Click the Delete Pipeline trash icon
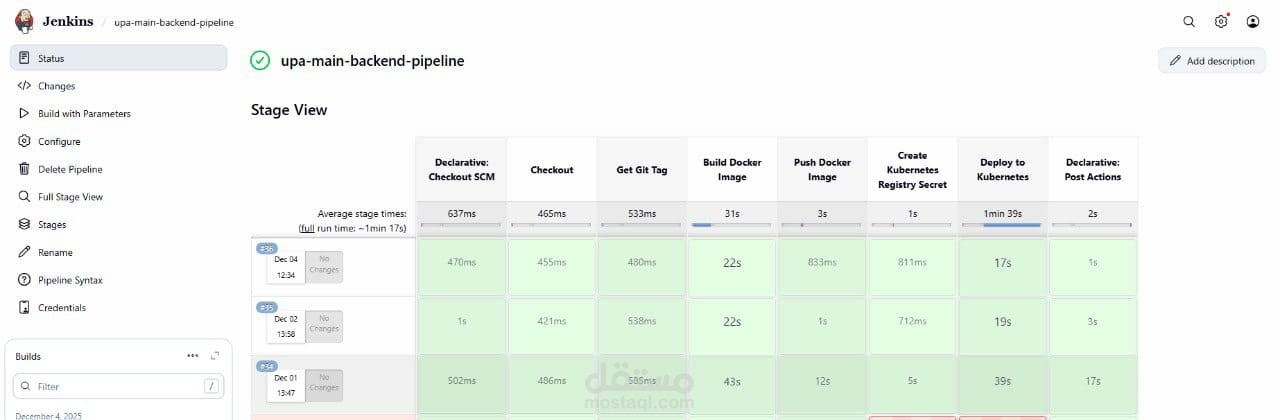 point(25,169)
